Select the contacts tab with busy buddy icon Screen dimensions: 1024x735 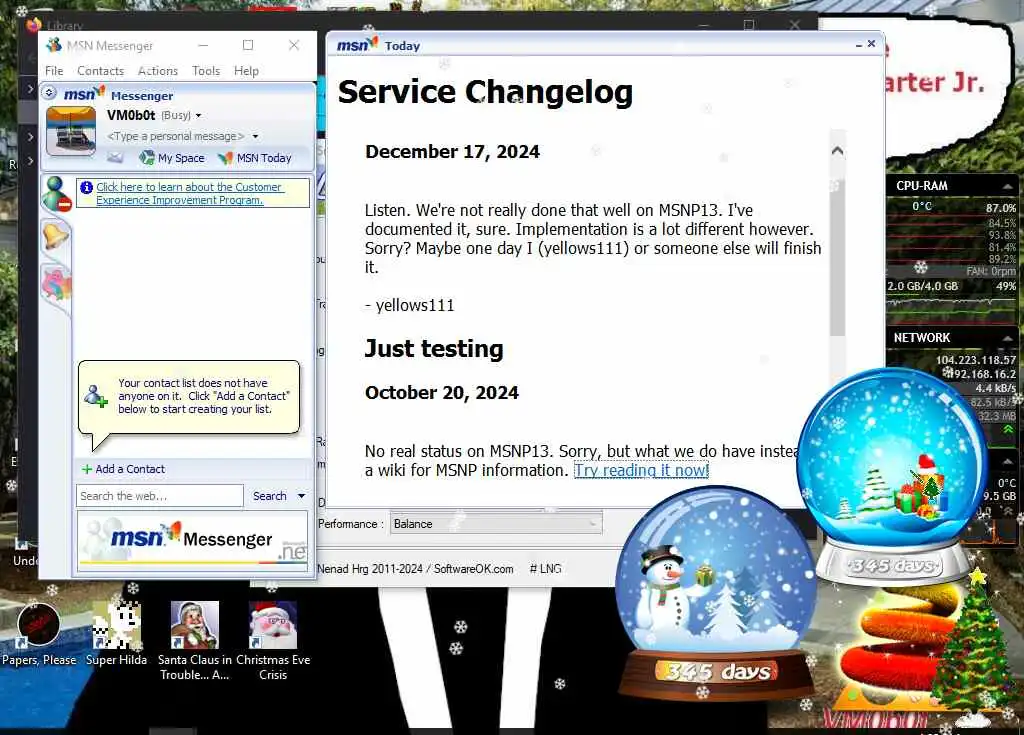click(56, 194)
